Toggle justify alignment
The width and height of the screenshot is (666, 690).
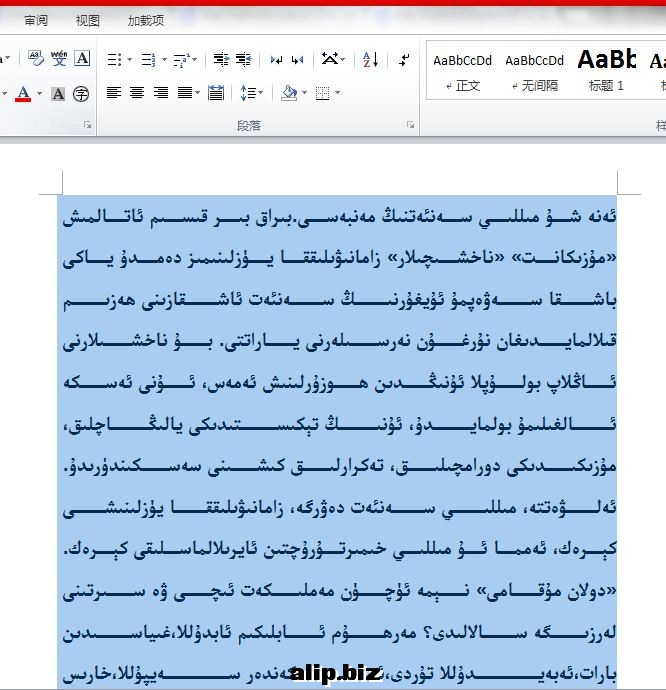point(184,93)
